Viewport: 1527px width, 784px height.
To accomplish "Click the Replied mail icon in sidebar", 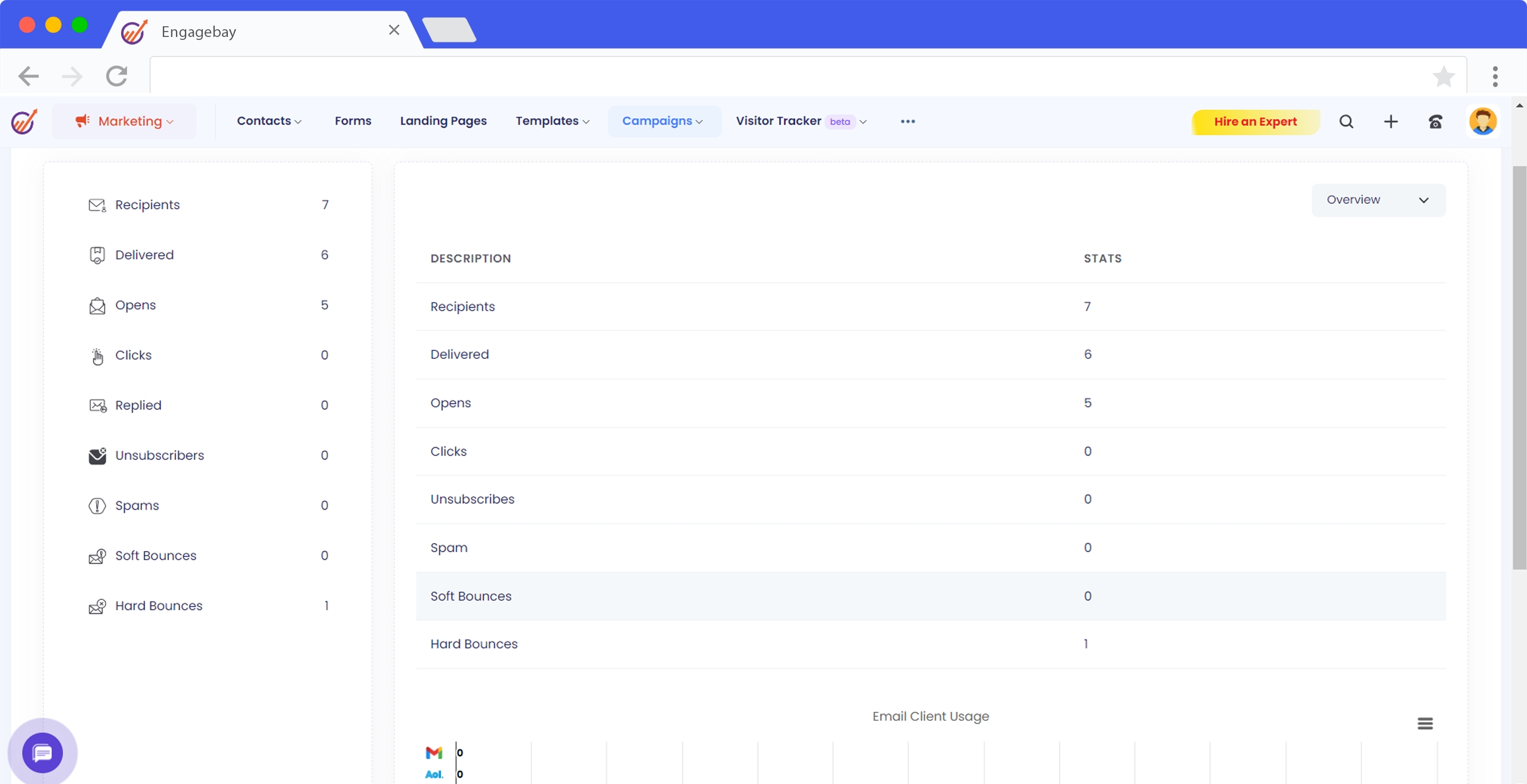I will 98,406.
